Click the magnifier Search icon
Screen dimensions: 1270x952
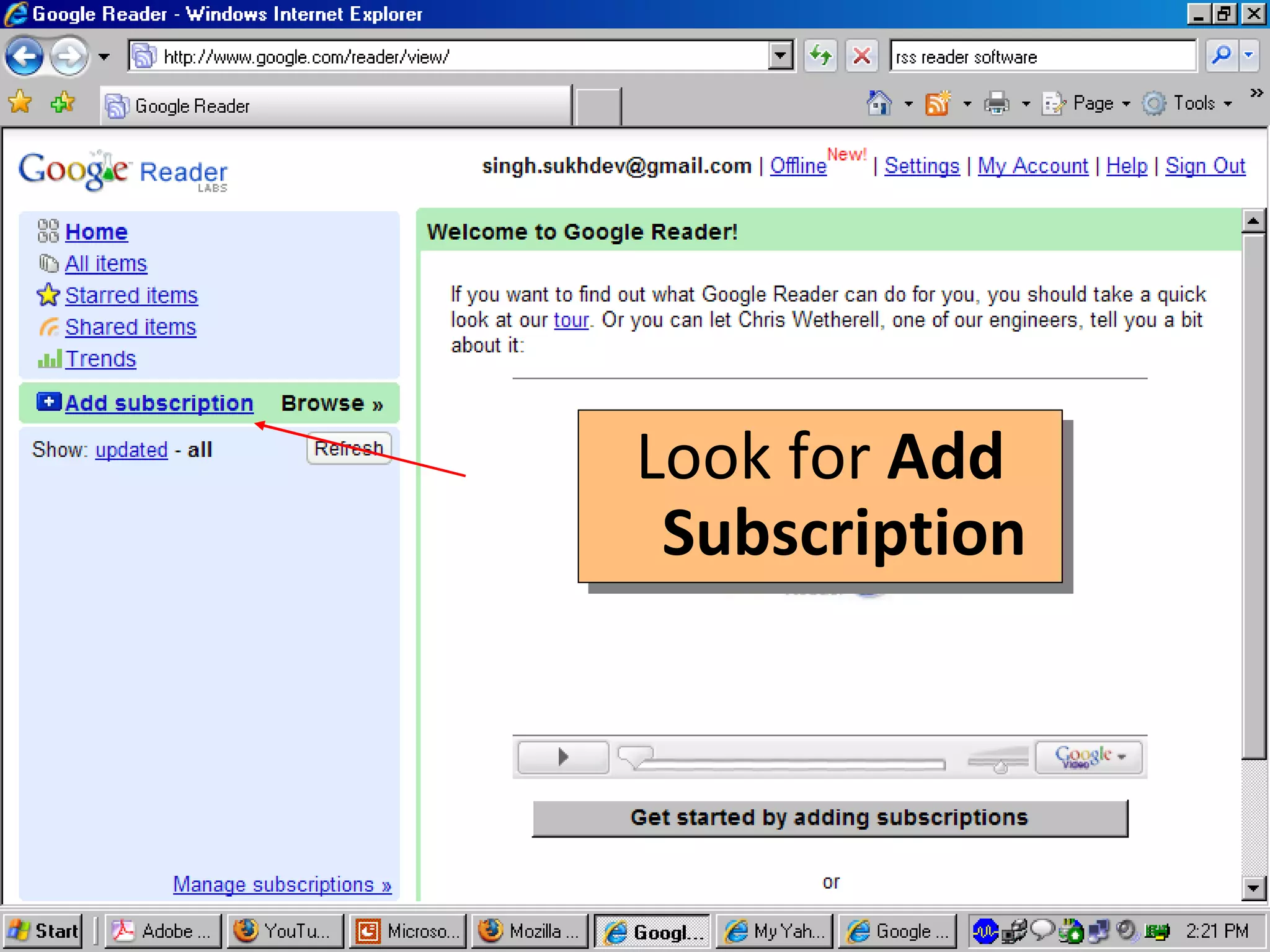click(x=1222, y=56)
